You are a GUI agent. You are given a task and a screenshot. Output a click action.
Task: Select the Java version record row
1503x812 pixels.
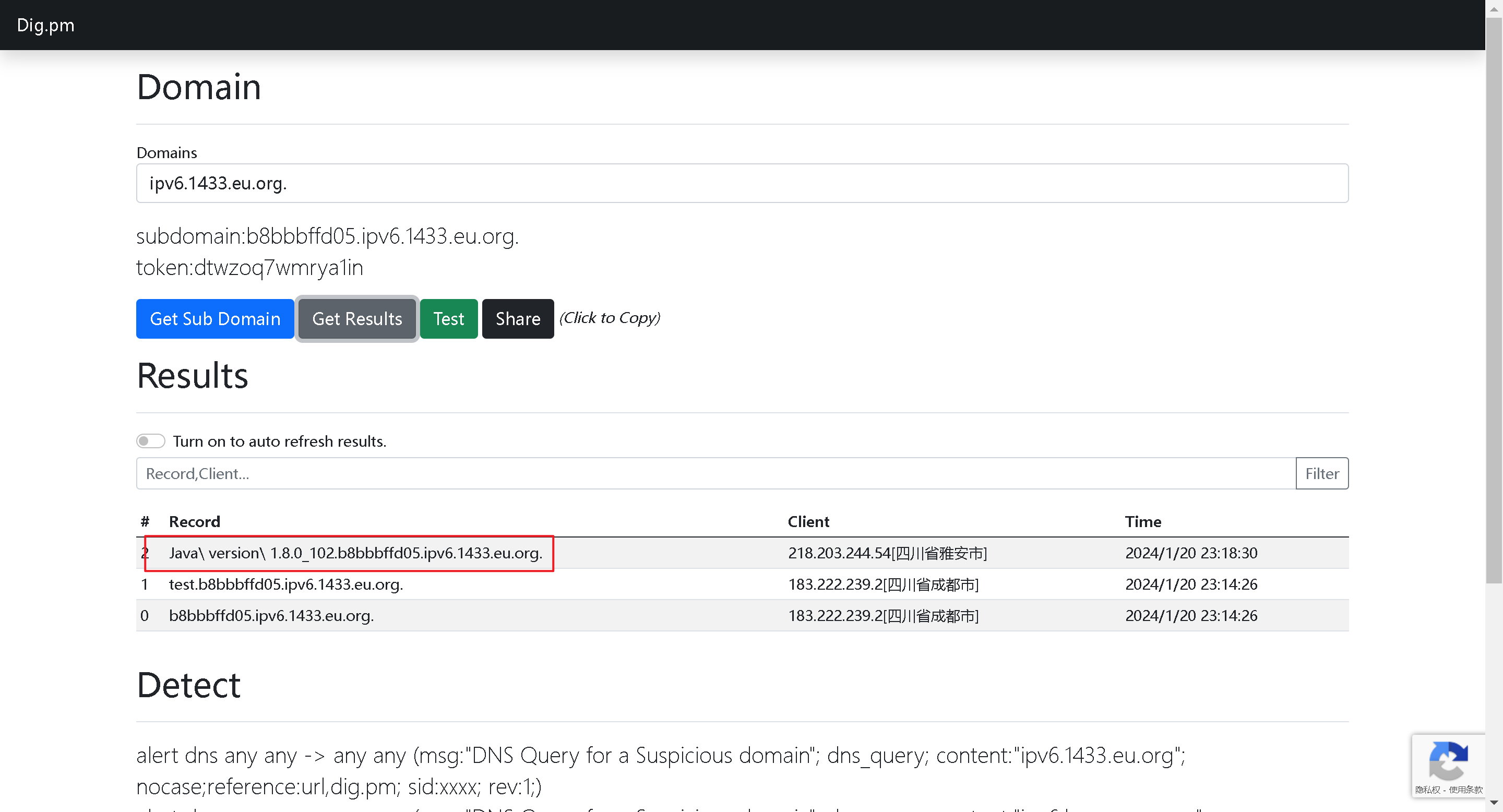(355, 553)
